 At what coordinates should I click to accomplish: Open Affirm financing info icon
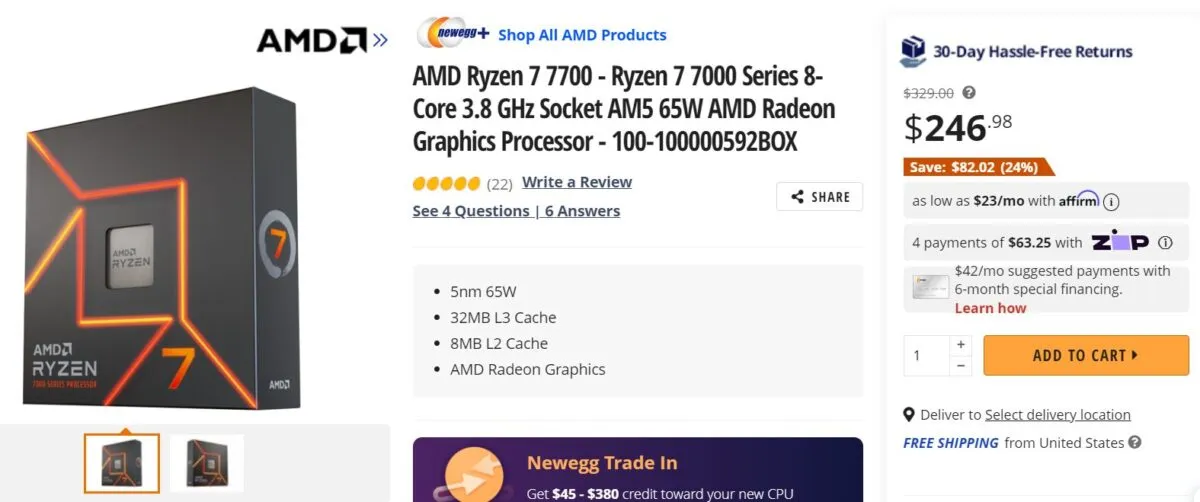pyautogui.click(x=1111, y=201)
